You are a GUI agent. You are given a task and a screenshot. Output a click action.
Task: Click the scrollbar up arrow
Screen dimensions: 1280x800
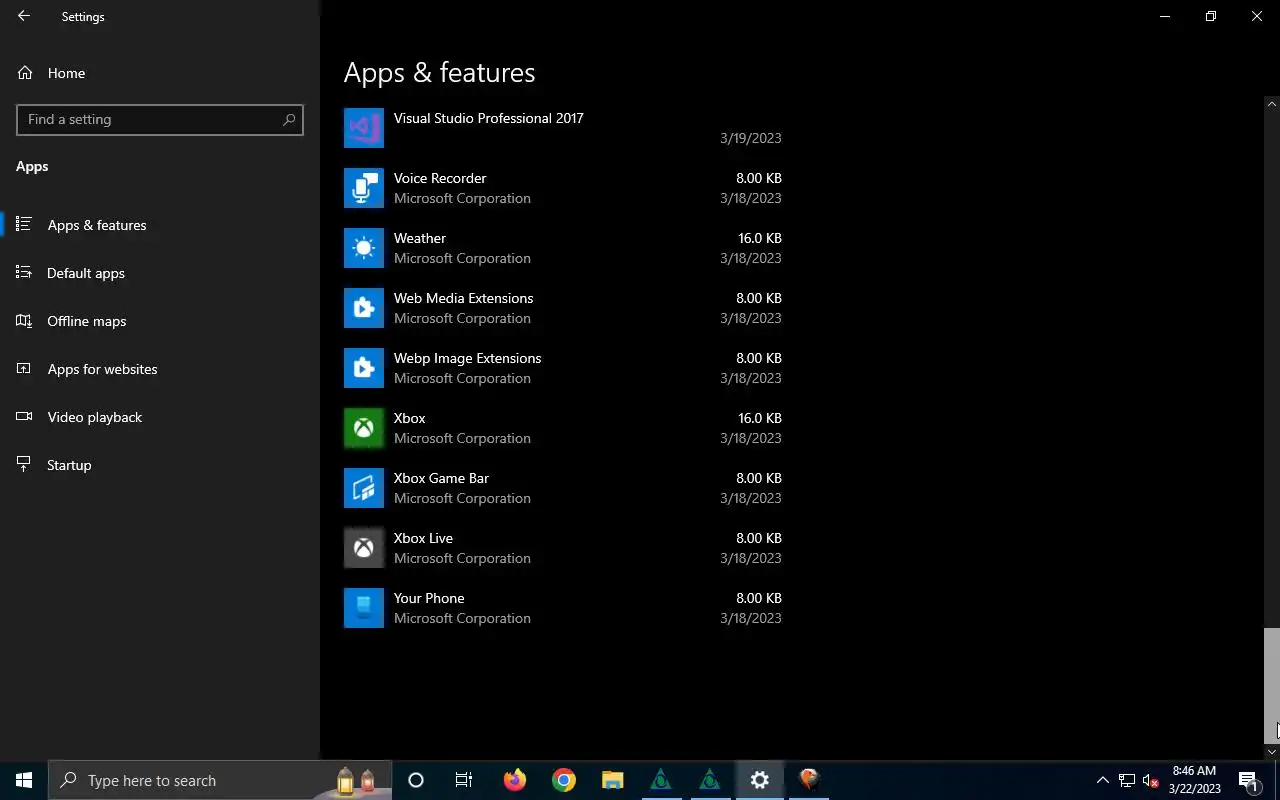1272,104
